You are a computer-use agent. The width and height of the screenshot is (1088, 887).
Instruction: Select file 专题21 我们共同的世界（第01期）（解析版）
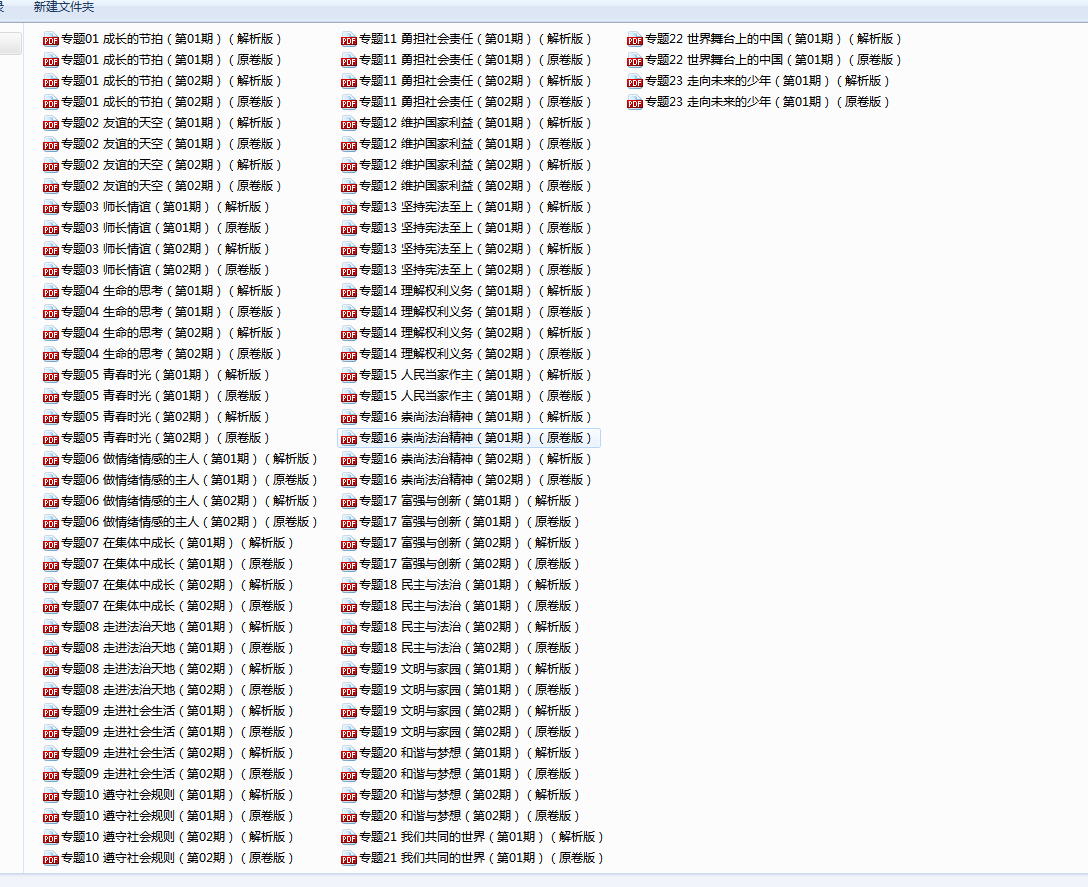tap(473, 837)
